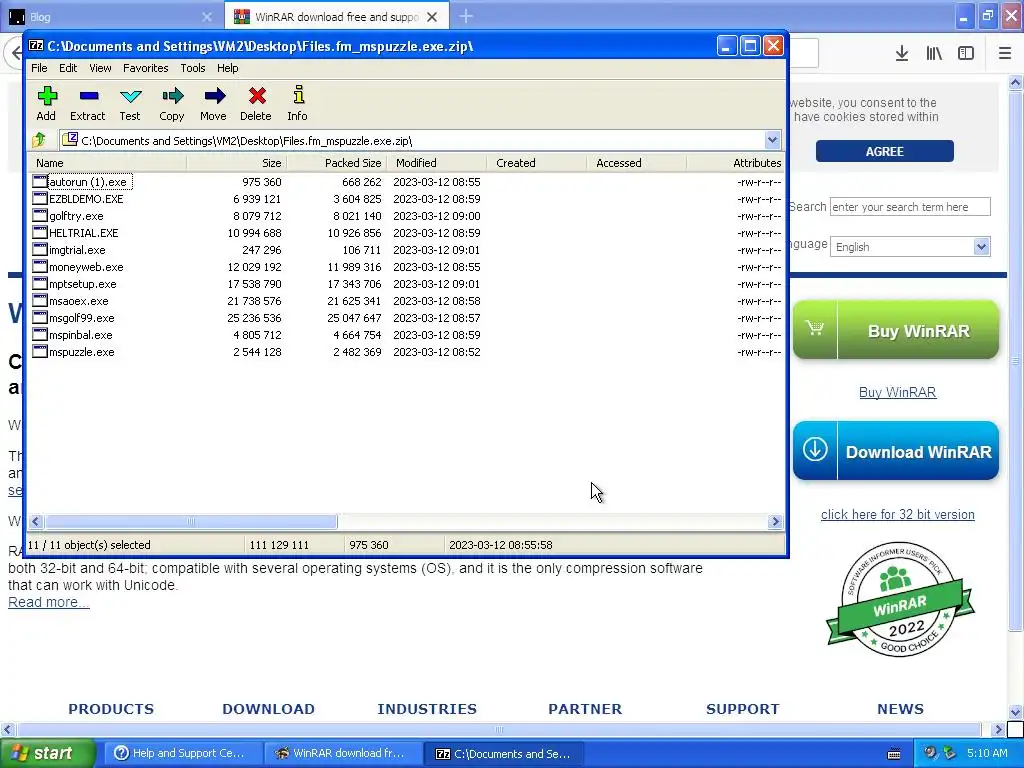
Task: Select the mspinbal.exe file row
Action: coord(406,334)
